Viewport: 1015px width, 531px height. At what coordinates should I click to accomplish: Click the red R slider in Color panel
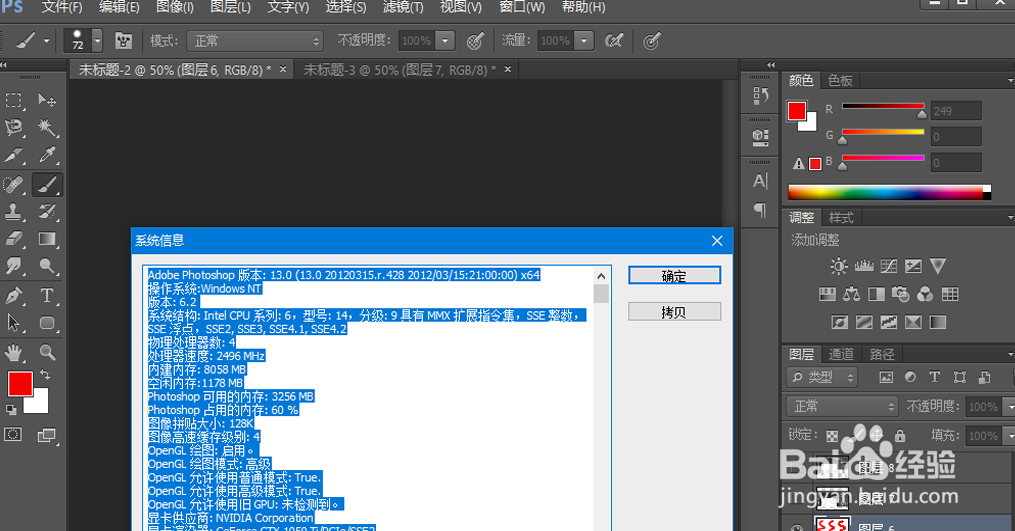[x=883, y=106]
